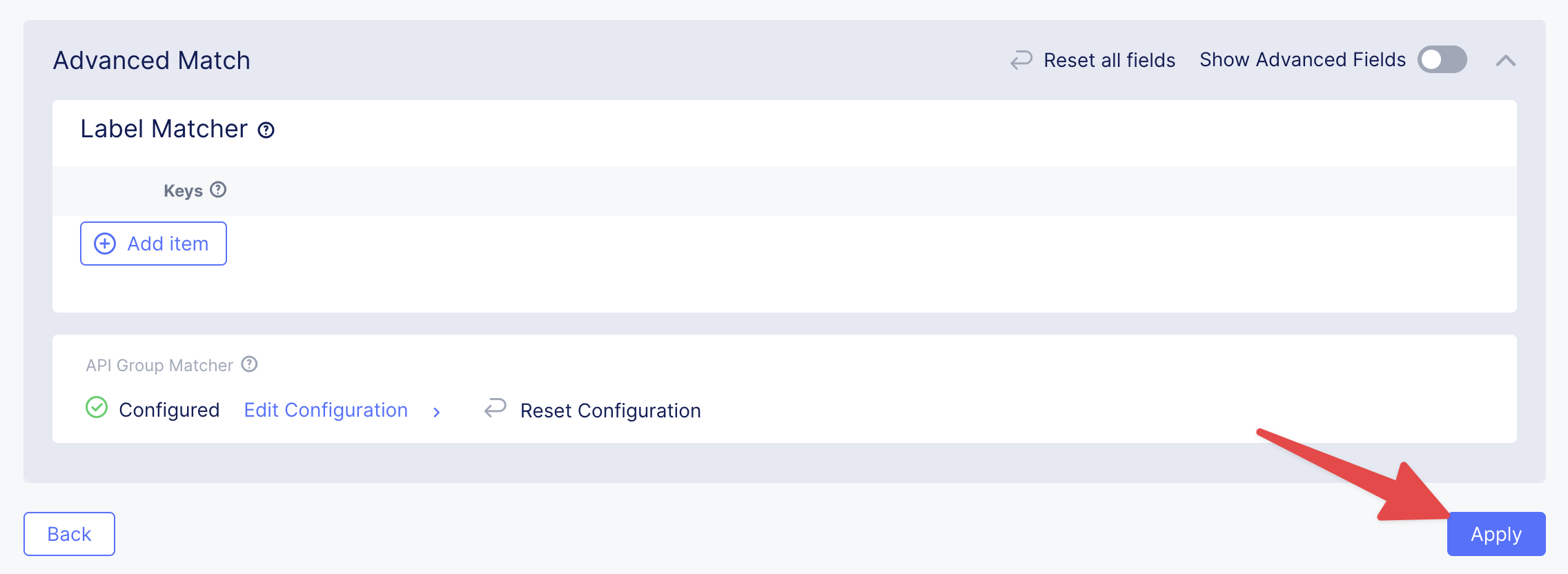This screenshot has height=574, width=1568.
Task: Click the API Group Matcher help icon
Action: click(249, 364)
